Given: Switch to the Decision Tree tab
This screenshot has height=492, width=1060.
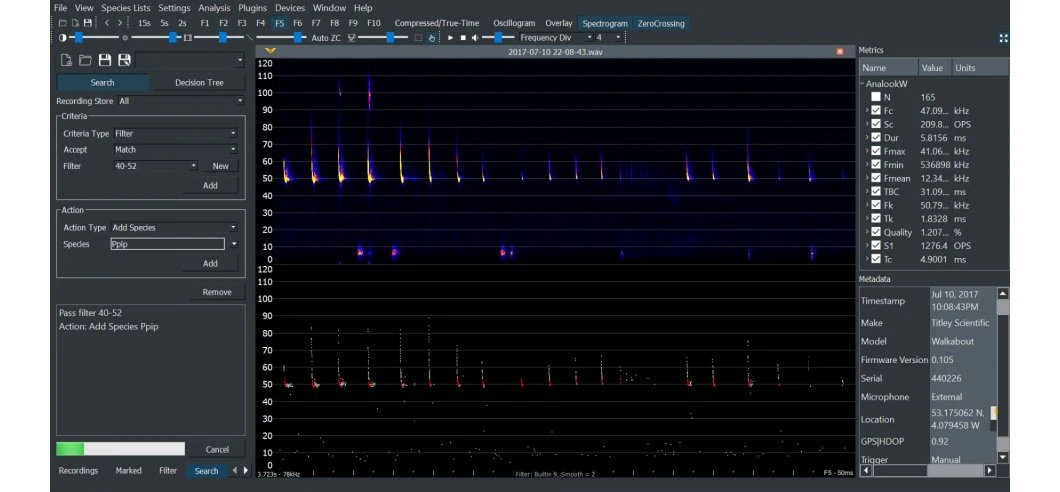Looking at the screenshot, I should [x=199, y=83].
